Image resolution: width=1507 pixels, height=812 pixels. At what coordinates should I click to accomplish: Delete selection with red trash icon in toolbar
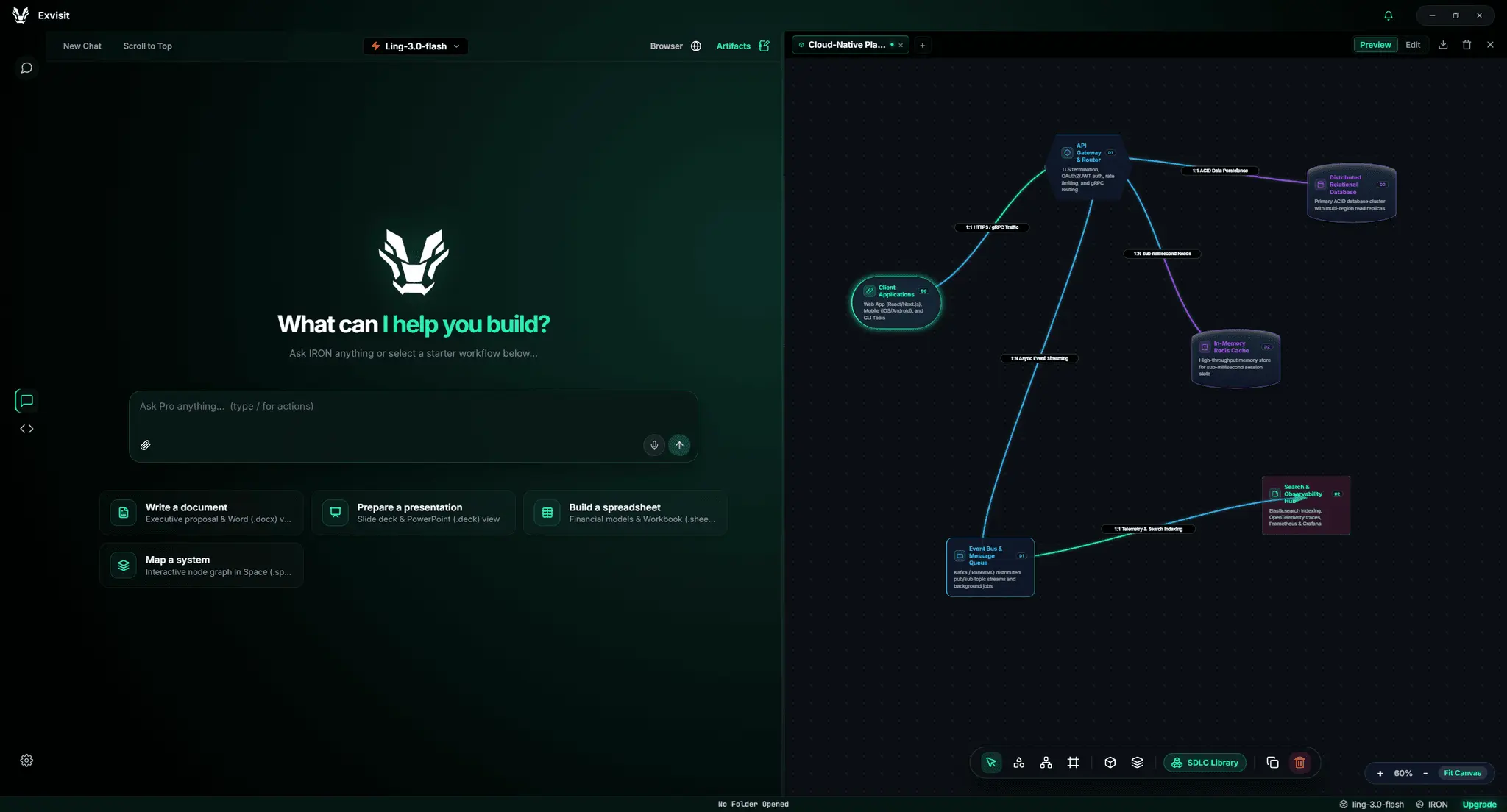click(1299, 763)
